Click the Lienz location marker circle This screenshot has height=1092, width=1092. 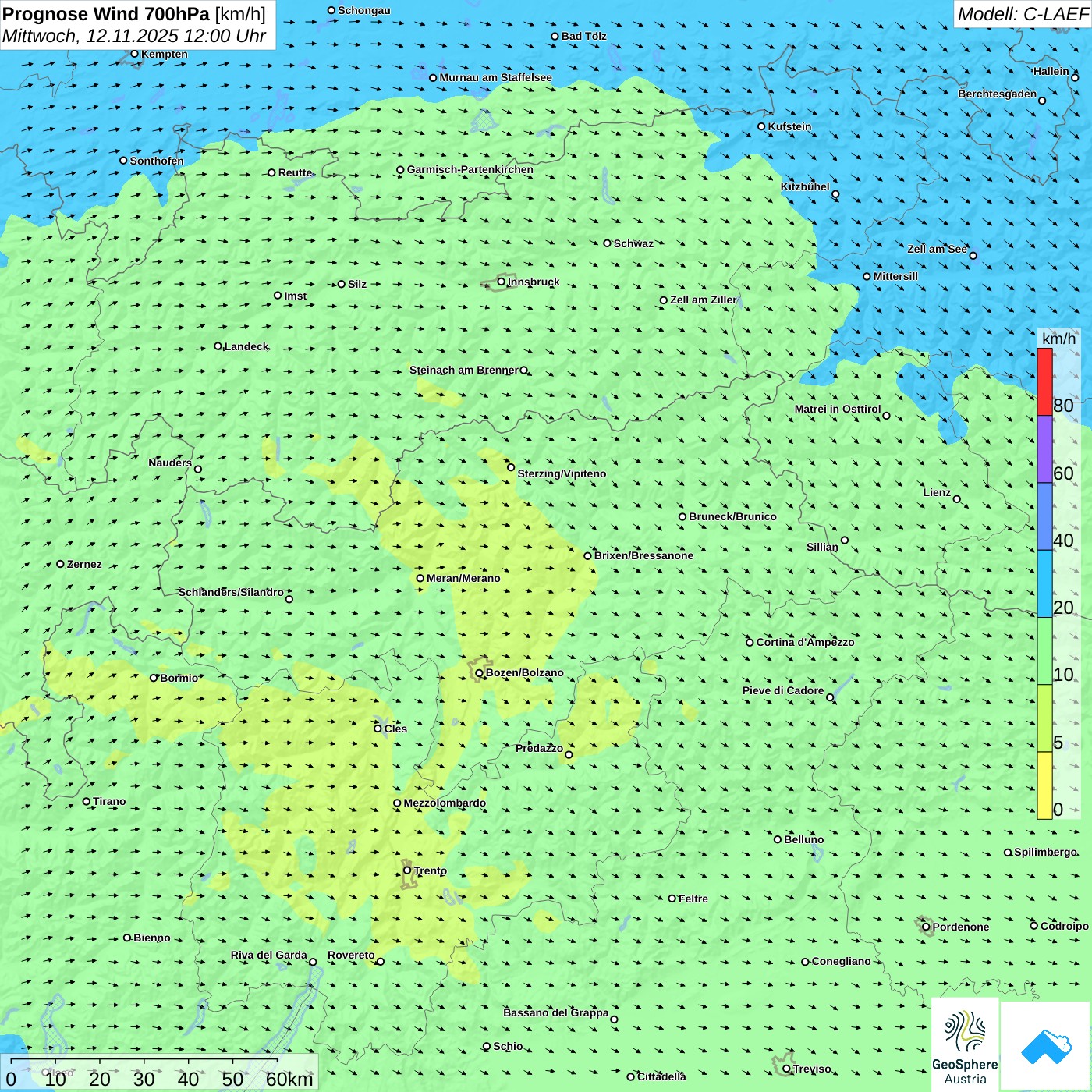click(x=957, y=499)
